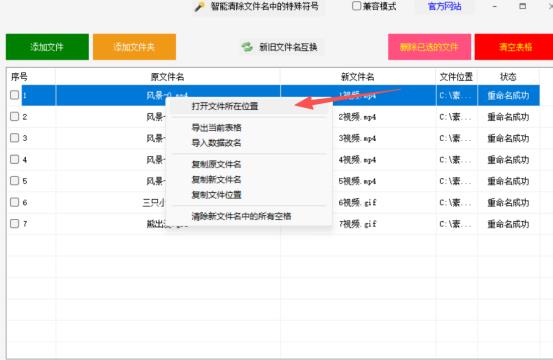Tick the checkbox for row 4
Screen dimensions: 553x360
14,159
